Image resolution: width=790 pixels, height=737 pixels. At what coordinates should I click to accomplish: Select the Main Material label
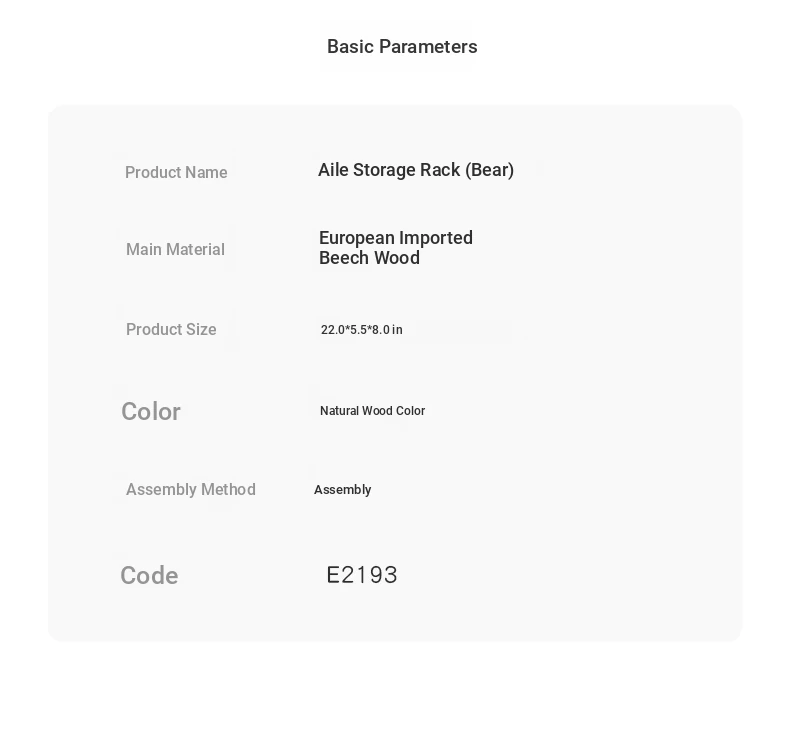175,249
